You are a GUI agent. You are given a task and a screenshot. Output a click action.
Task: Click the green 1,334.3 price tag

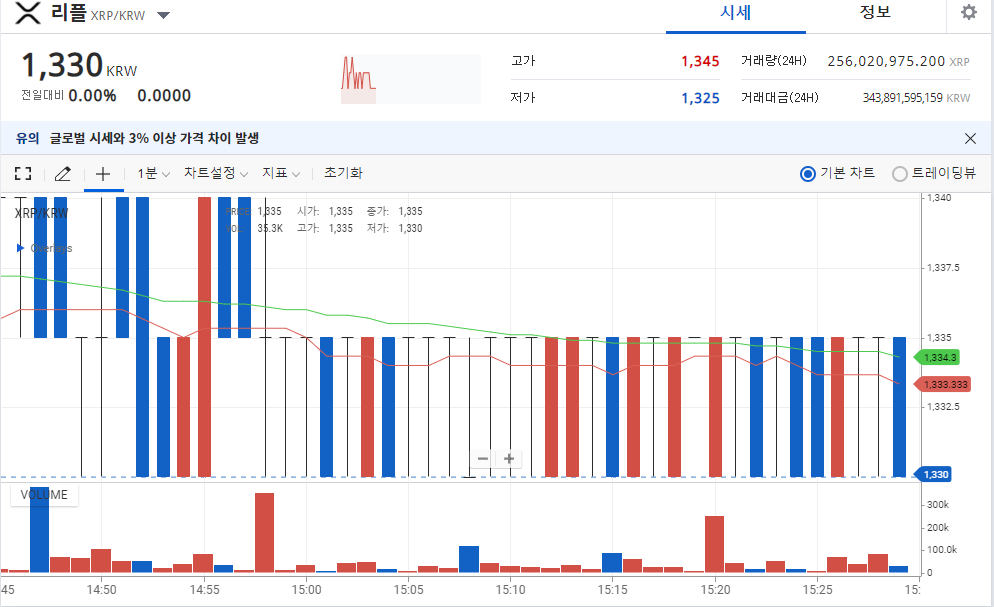coord(937,357)
